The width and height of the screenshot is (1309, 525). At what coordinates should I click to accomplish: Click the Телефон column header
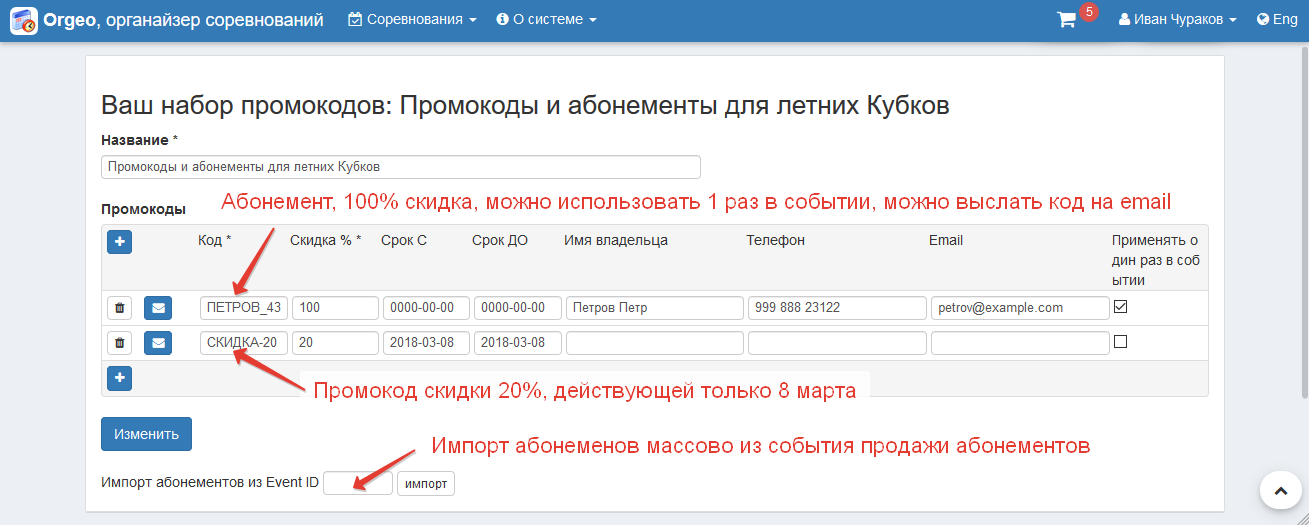coord(775,240)
